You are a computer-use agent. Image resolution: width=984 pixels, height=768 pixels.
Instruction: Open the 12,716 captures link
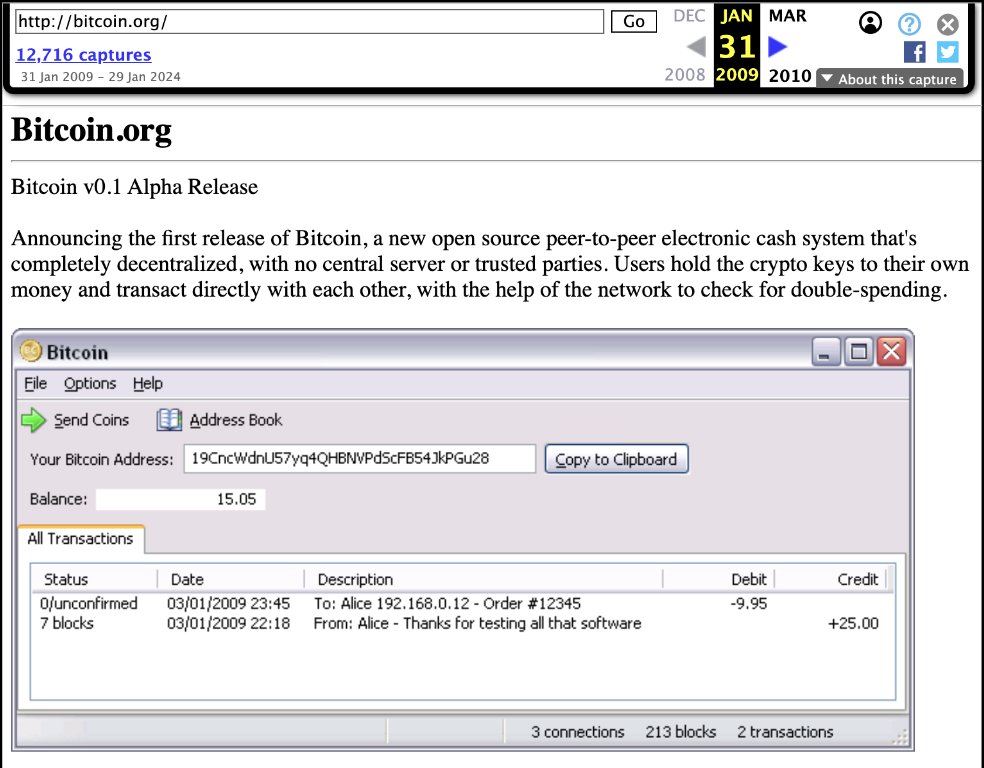pyautogui.click(x=83, y=55)
